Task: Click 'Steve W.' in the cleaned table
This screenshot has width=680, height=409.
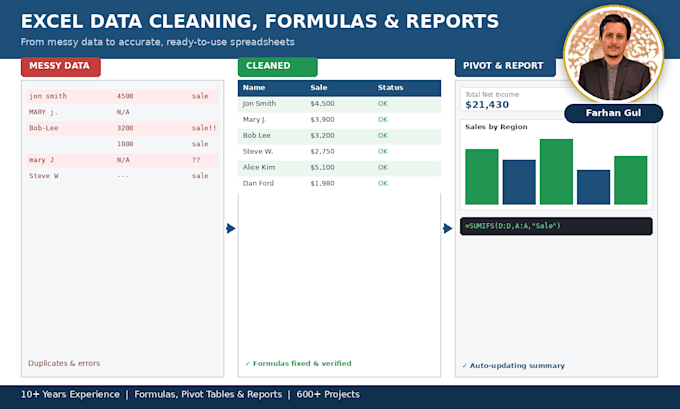Action: tap(258, 151)
